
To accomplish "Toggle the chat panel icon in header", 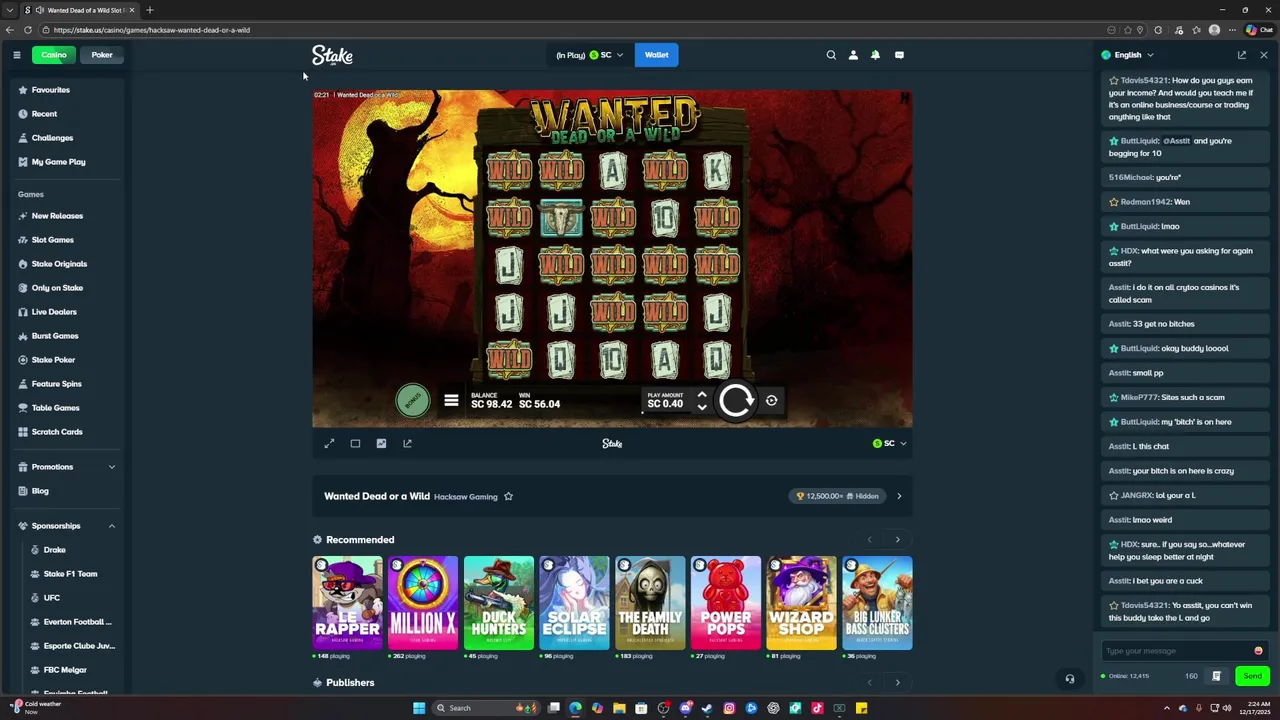I will click(899, 55).
